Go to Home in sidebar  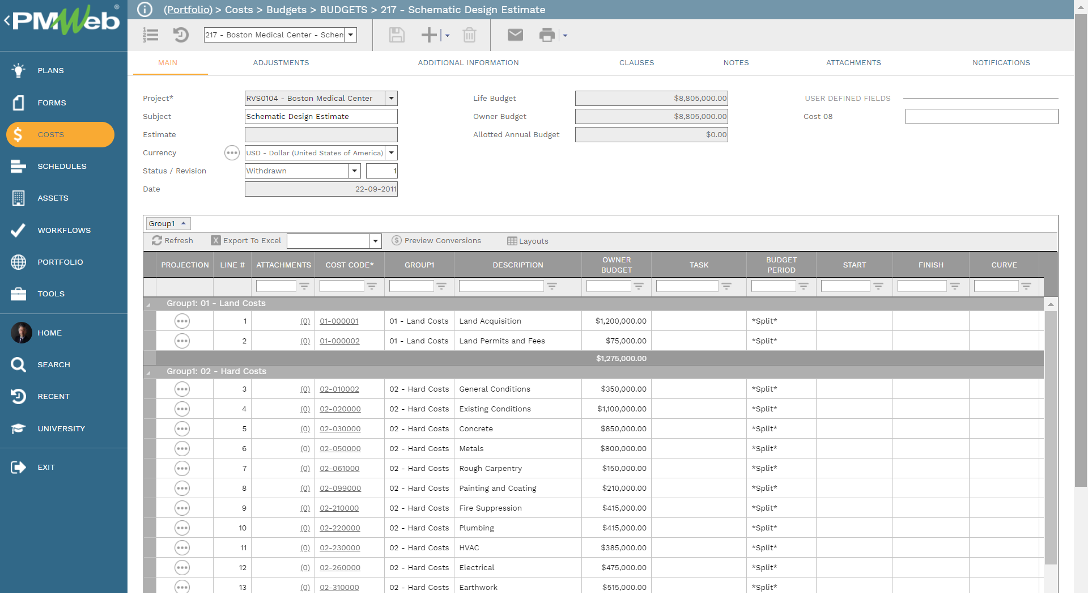[49, 333]
